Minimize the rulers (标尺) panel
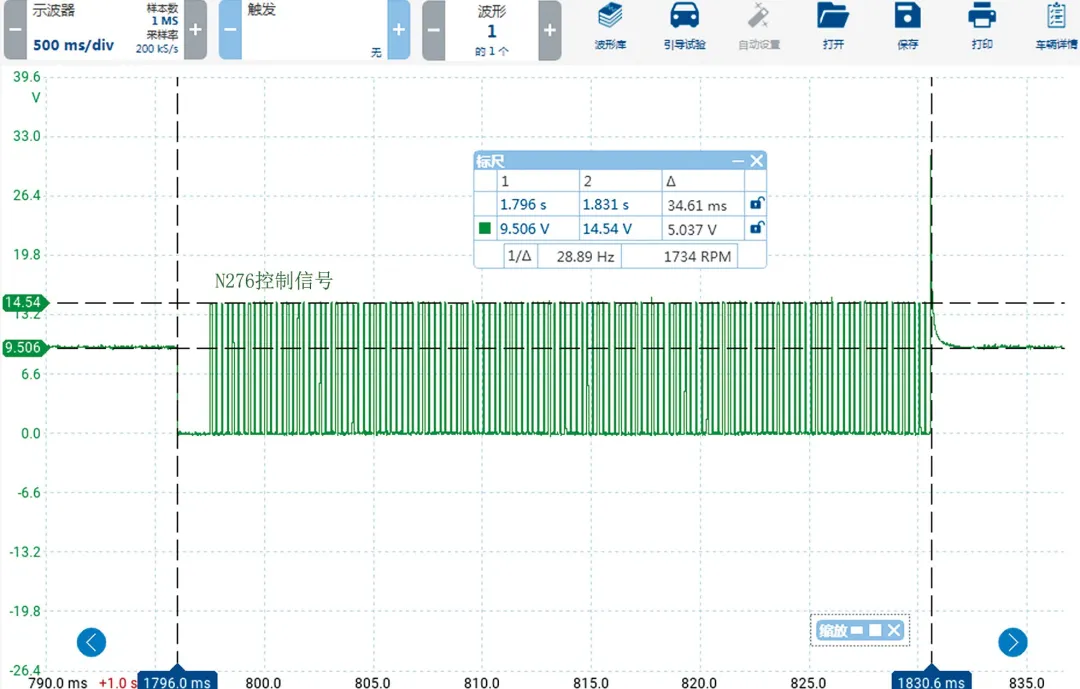The image size is (1080, 689). [738, 161]
